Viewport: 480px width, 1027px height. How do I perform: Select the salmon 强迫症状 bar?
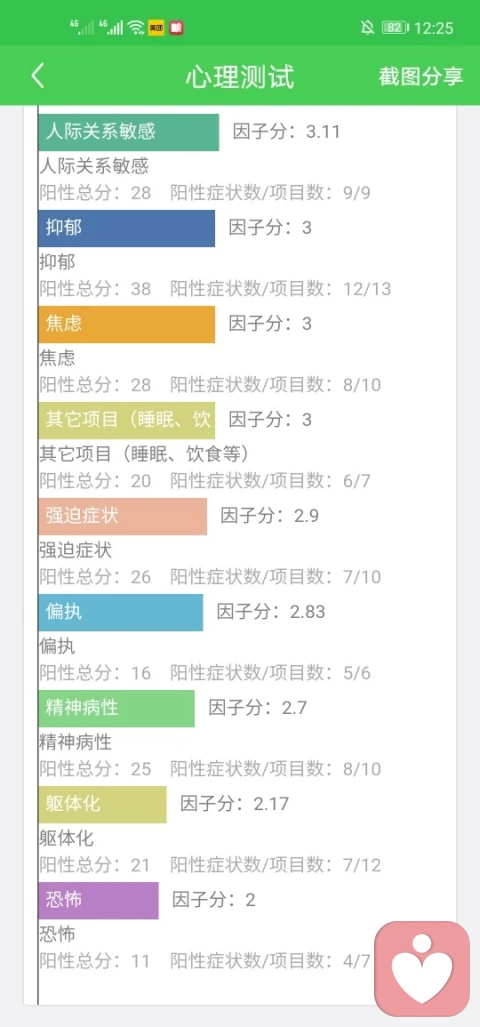[122, 516]
